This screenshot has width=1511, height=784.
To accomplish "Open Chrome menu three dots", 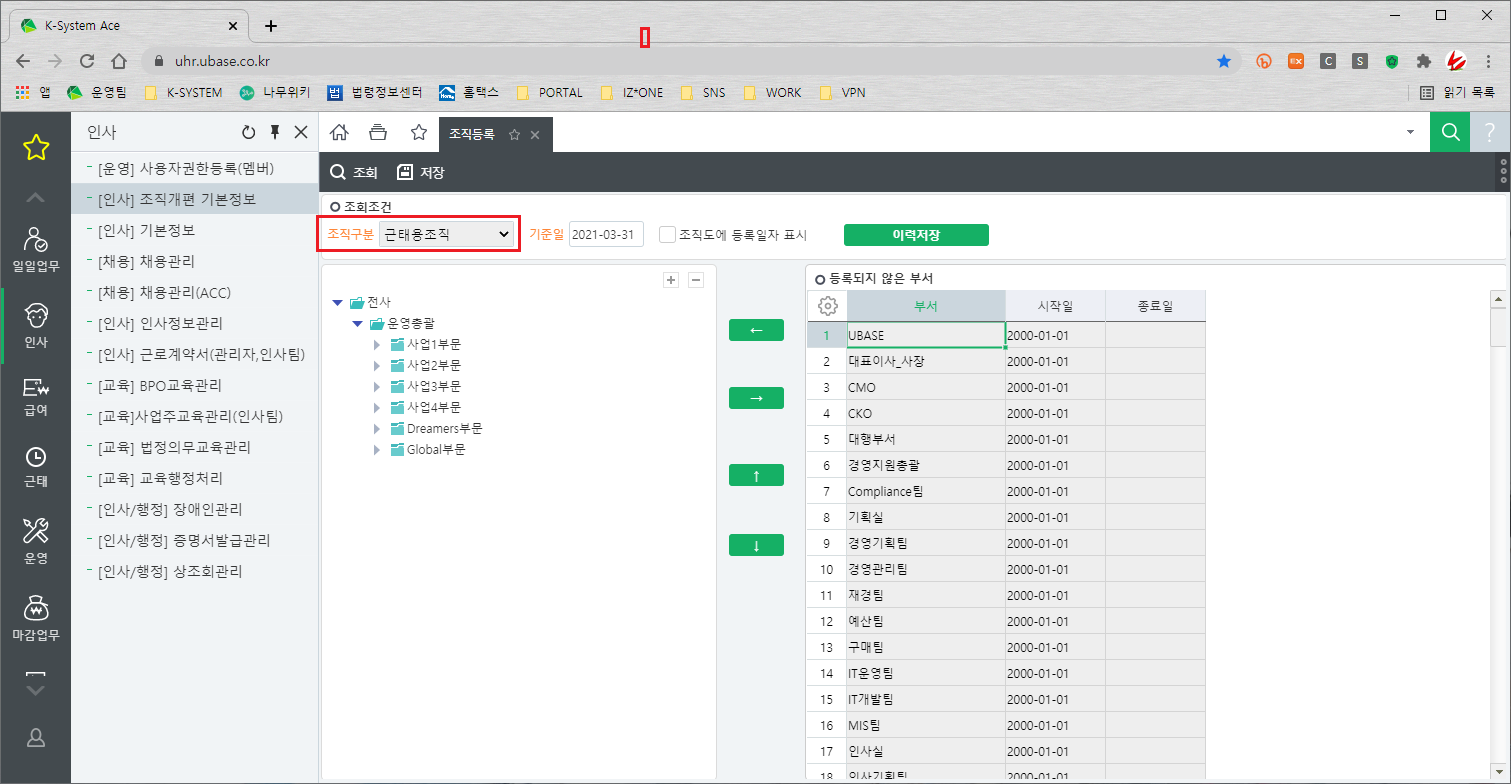I will [x=1489, y=61].
